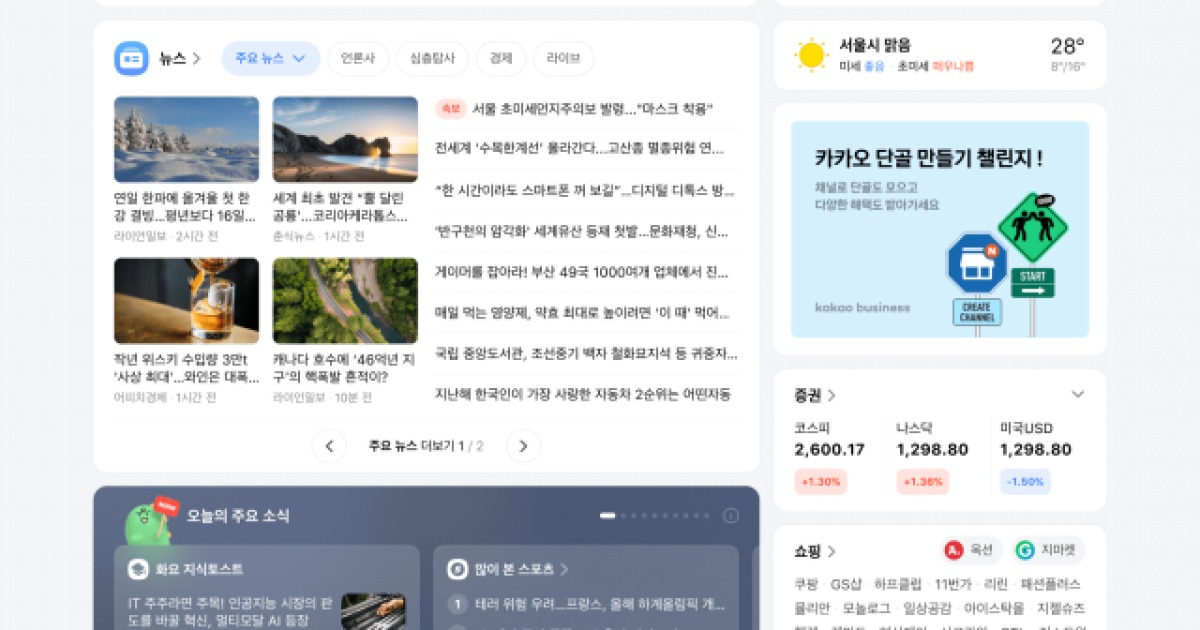The width and height of the screenshot is (1200, 630).
Task: Click the START arrow sign in banner
Action: [x=1033, y=283]
